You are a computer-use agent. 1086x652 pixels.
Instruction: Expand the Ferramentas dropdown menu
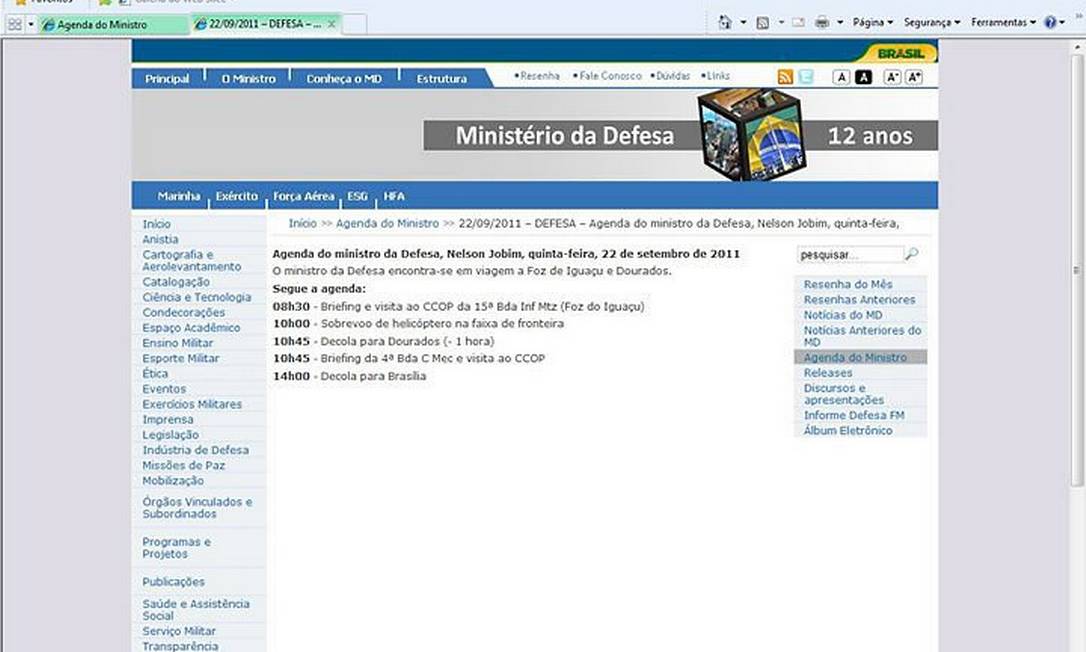pyautogui.click(x=1003, y=22)
